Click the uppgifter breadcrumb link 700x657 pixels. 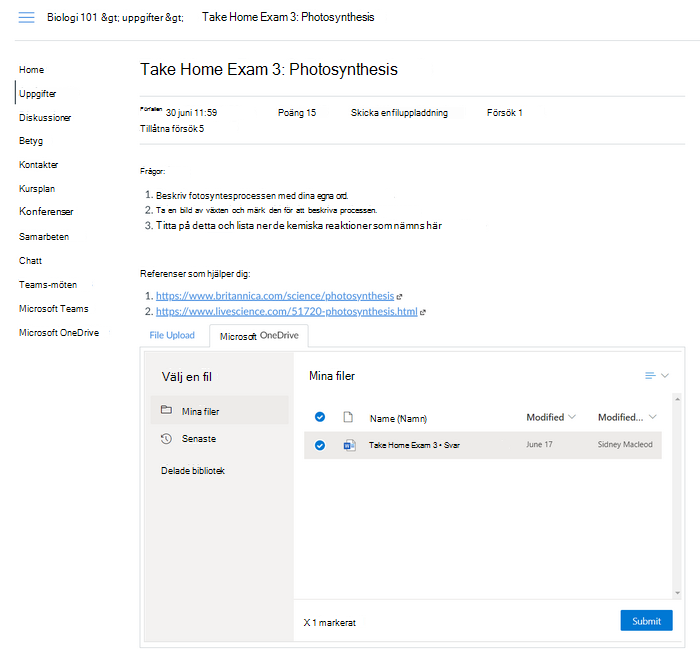[142, 17]
